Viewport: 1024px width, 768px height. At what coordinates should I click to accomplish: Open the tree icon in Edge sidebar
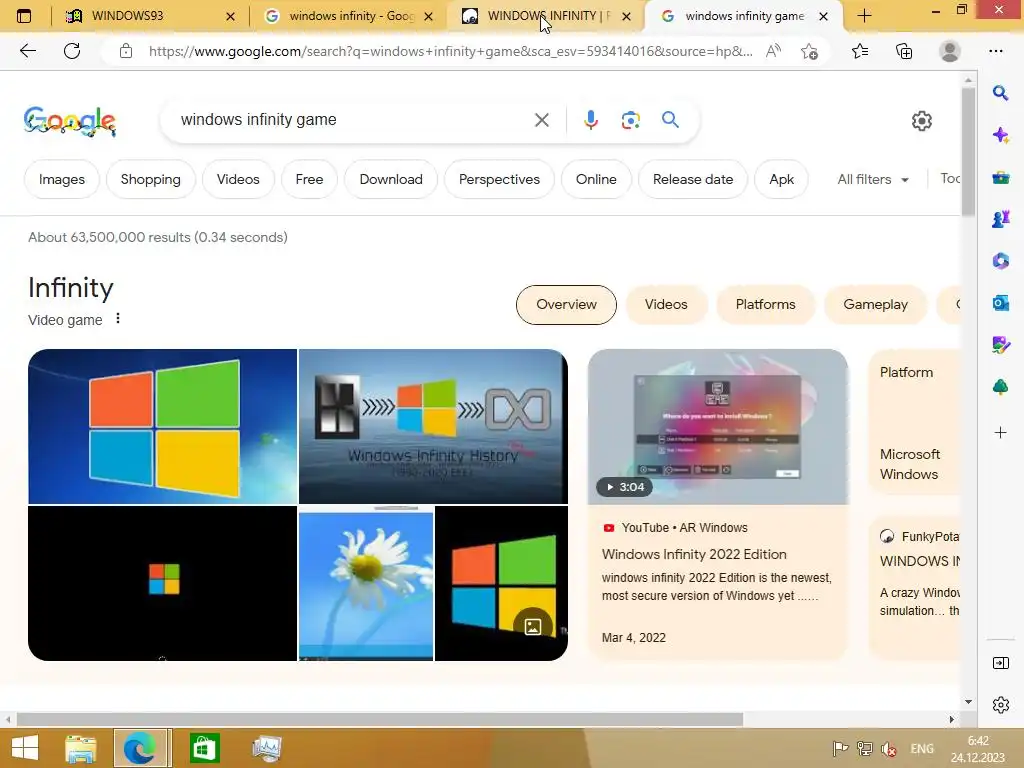click(1000, 387)
